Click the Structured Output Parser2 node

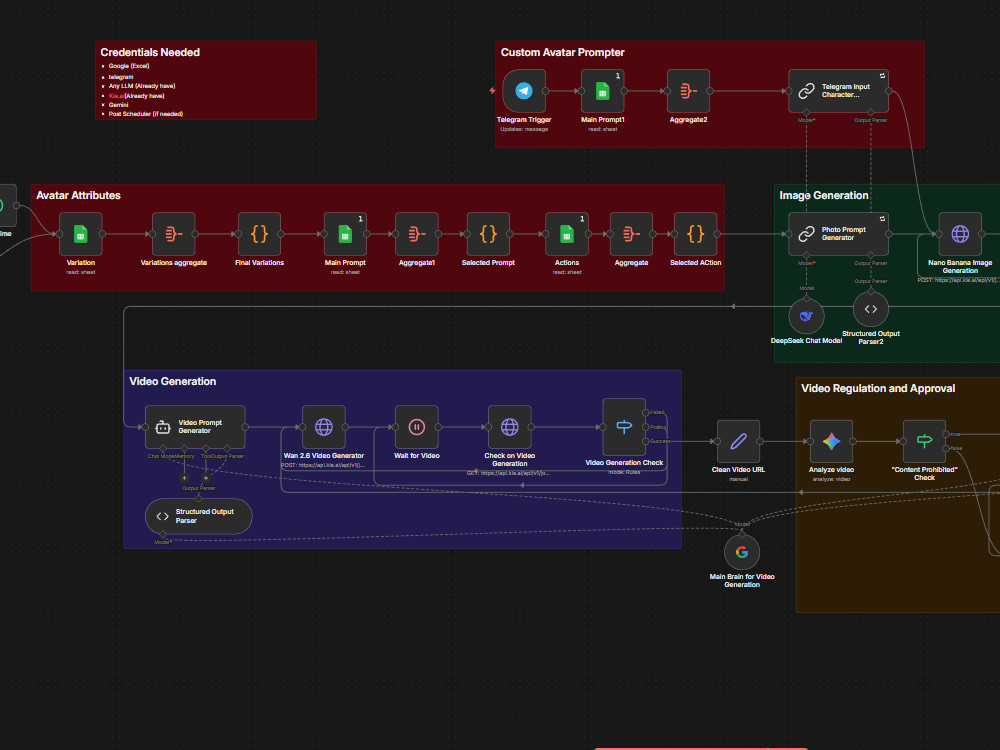click(x=871, y=309)
